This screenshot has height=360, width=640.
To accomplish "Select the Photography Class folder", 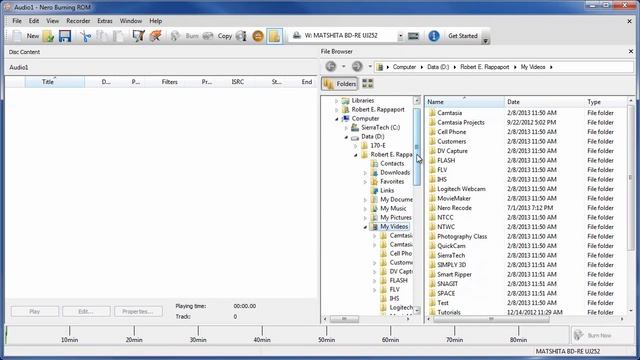I will (462, 237).
